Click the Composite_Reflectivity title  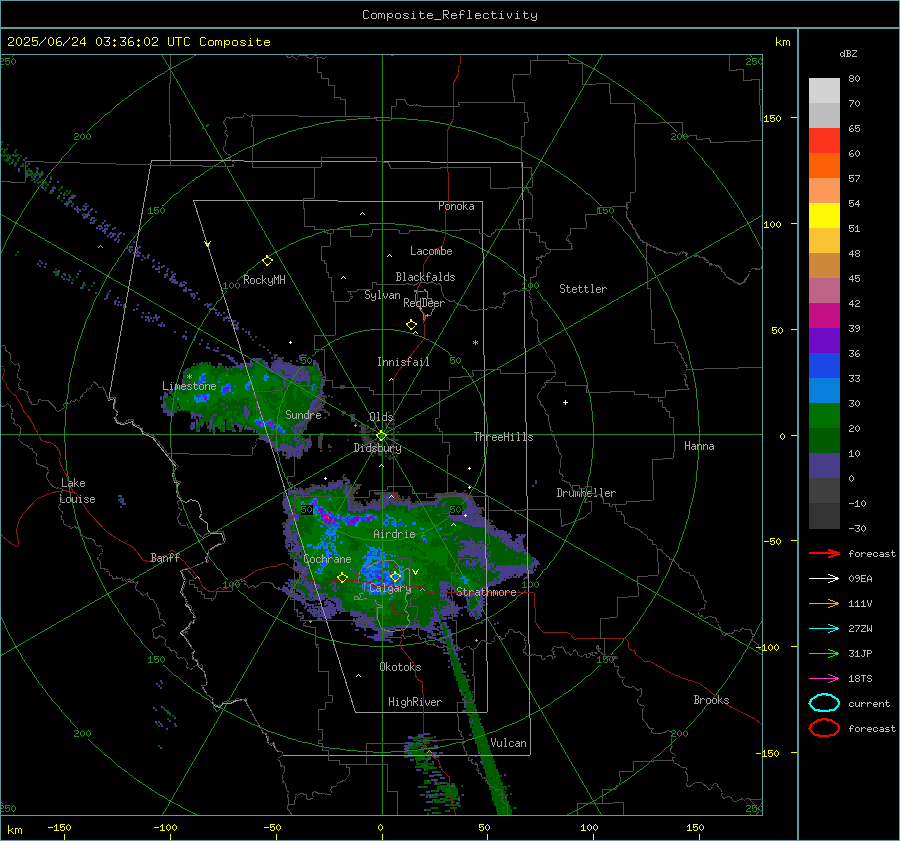[450, 15]
